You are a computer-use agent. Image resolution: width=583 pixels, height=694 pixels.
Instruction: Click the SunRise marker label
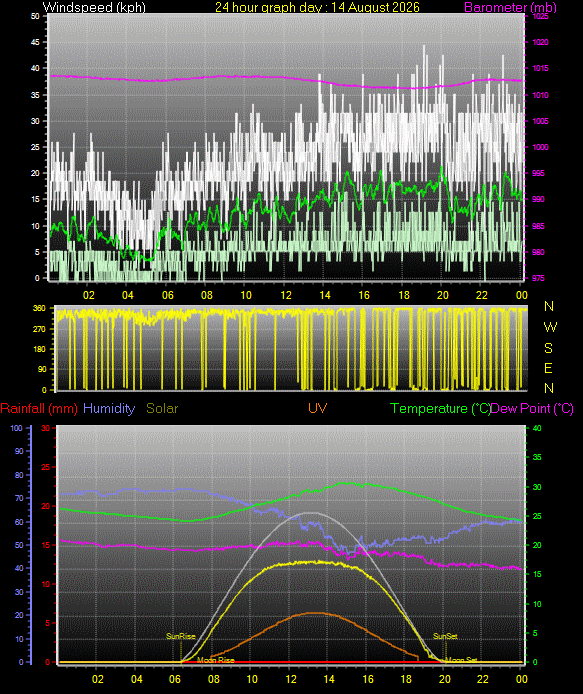pyautogui.click(x=181, y=636)
